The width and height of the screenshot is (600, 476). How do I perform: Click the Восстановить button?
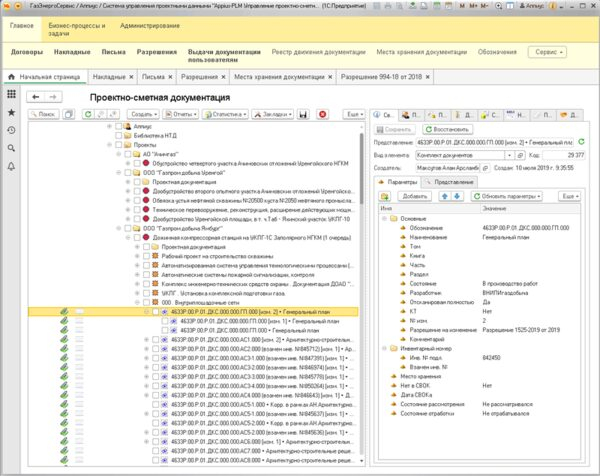[448, 129]
